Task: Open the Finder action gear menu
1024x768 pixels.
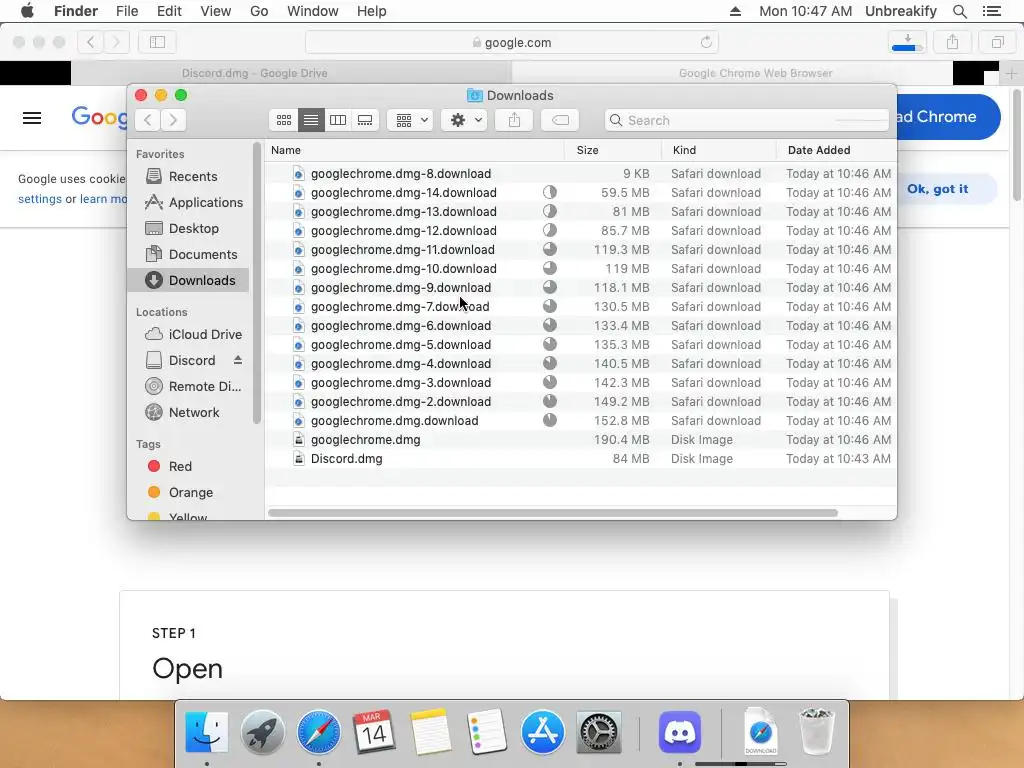Action: (x=464, y=120)
